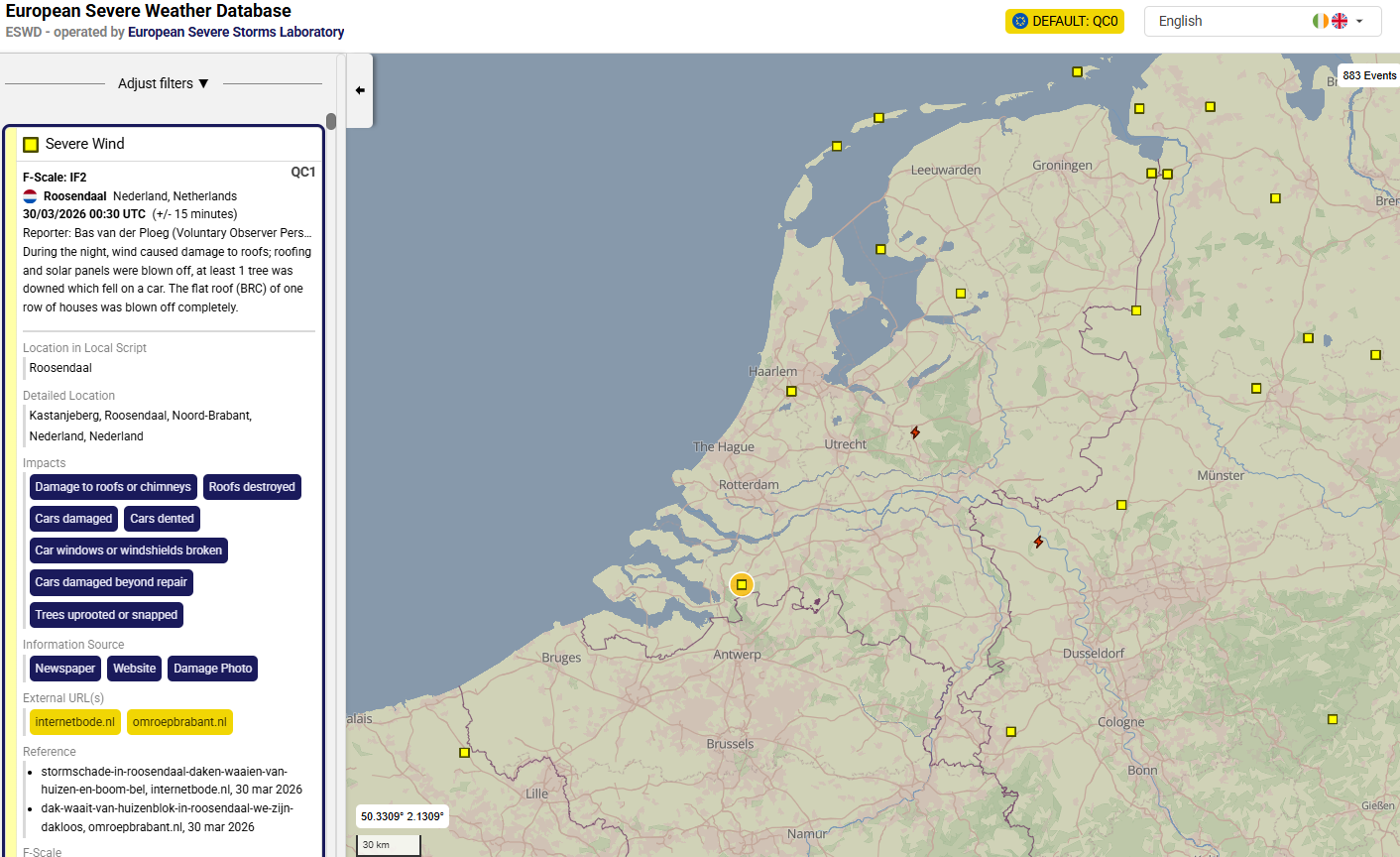The image size is (1400, 857).
Task: Open the internetbode.nl external link
Action: tap(75, 722)
